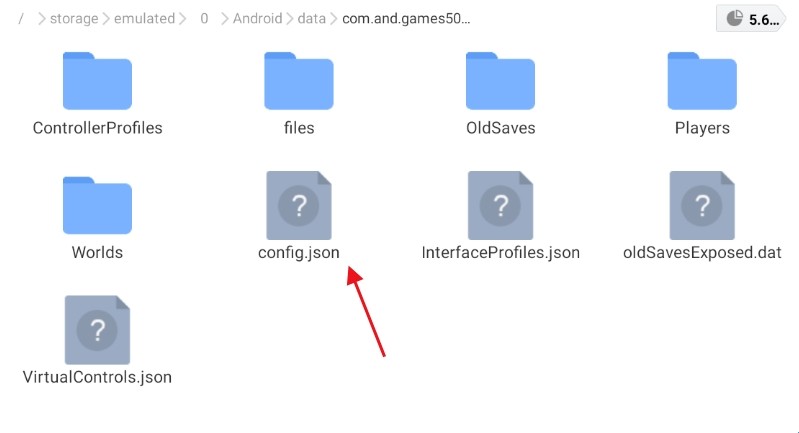
Task: Open the Worlds folder
Action: [97, 205]
